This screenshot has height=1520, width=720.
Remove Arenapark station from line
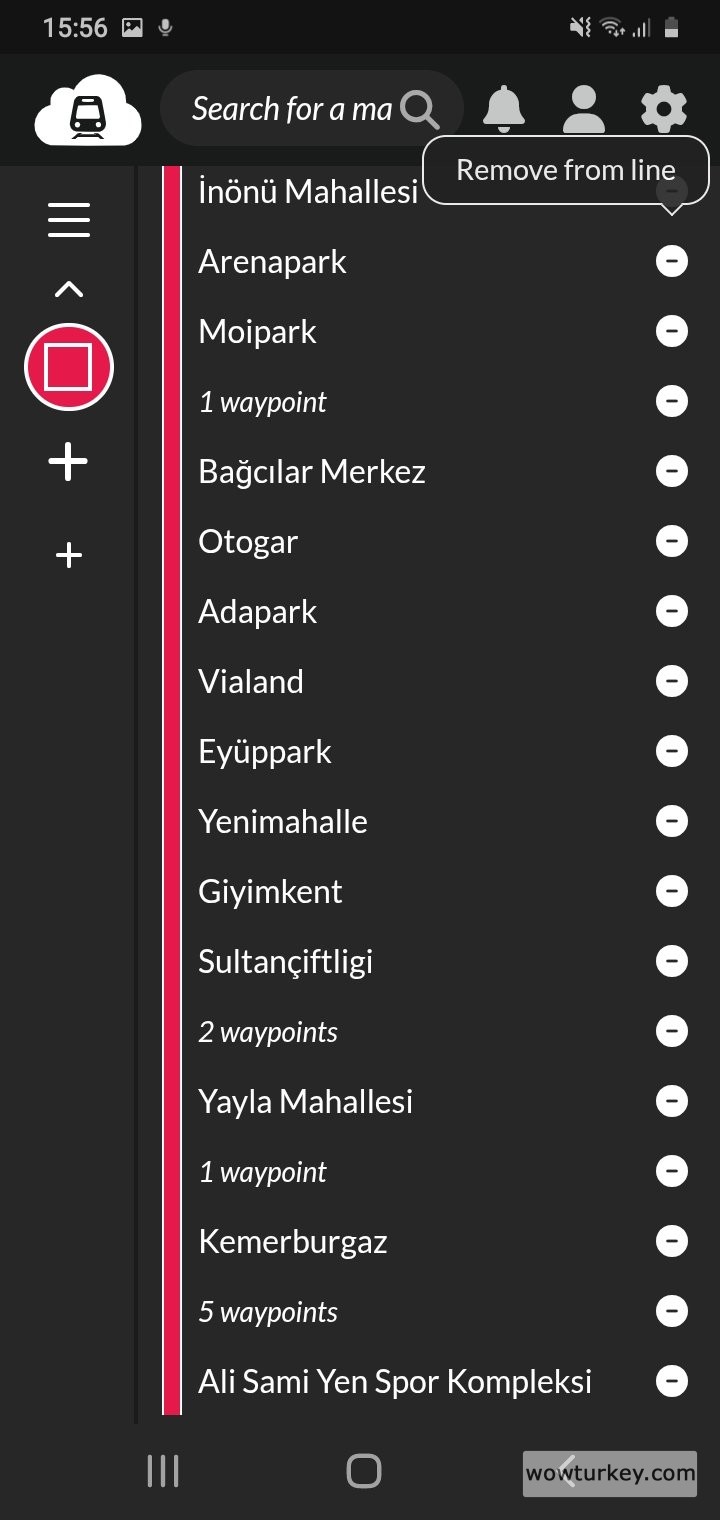coord(672,261)
